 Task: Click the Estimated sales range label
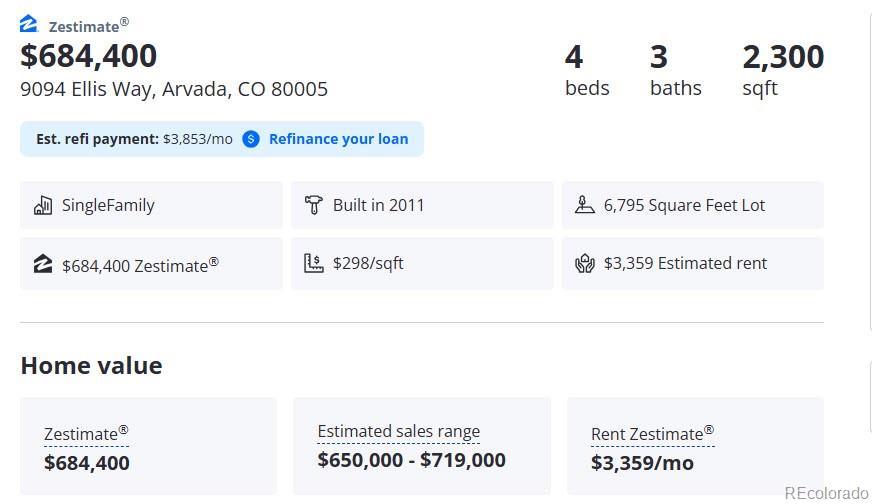click(x=398, y=432)
